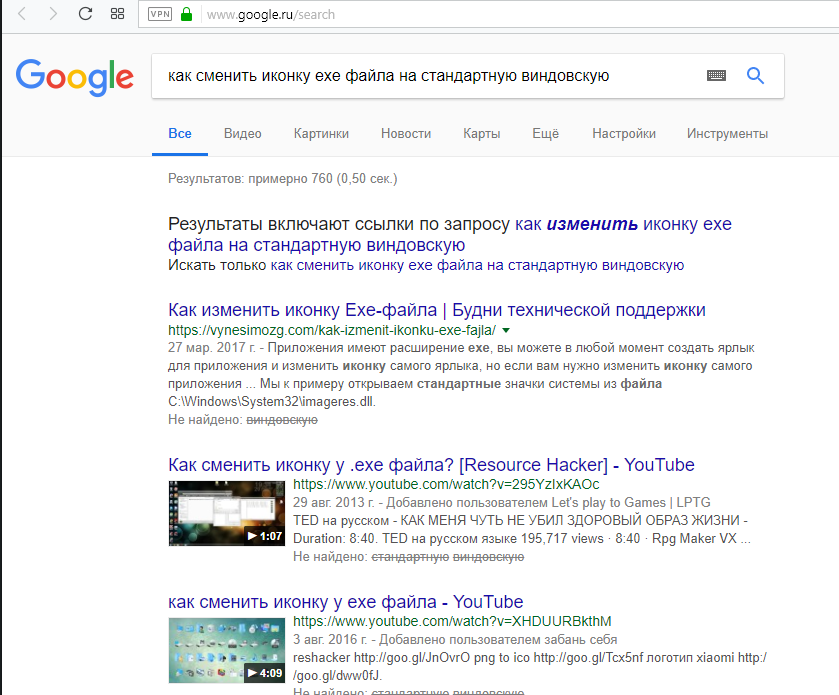Go forward with the browser forward arrow

[x=53, y=14]
